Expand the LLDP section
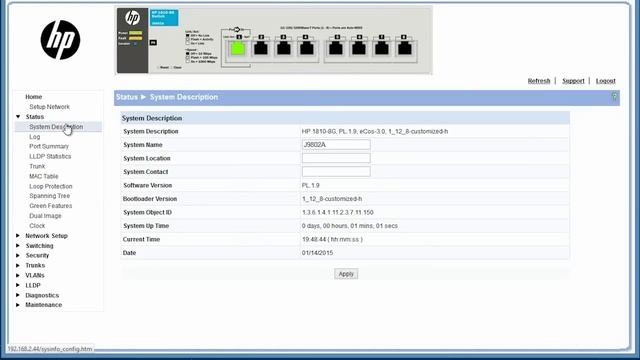The height and width of the screenshot is (360, 640). point(18,285)
